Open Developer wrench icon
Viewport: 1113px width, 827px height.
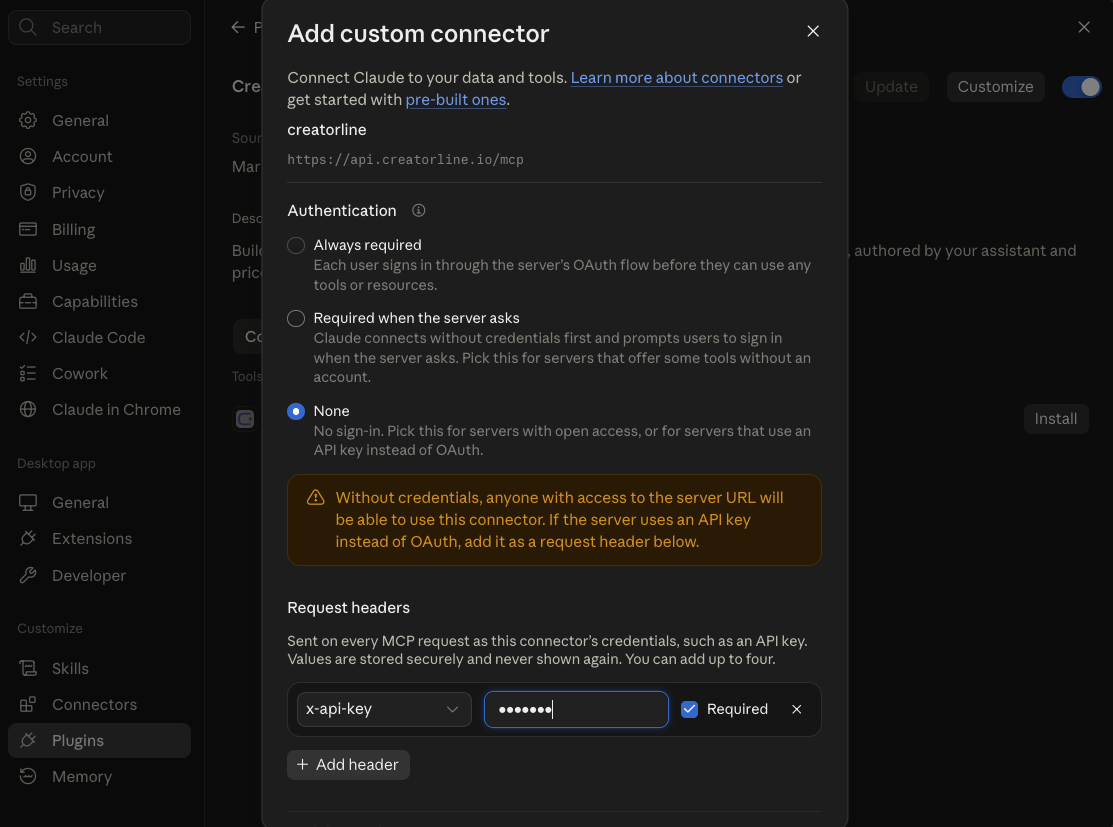click(28, 575)
